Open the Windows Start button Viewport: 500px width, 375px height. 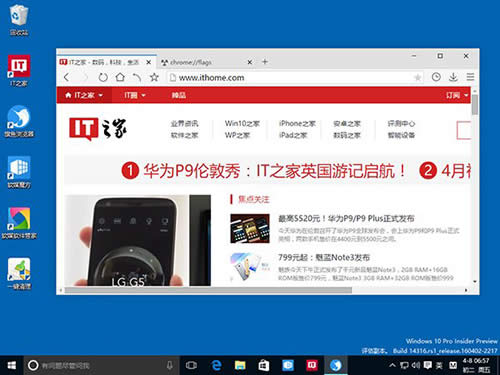[x=11, y=365]
